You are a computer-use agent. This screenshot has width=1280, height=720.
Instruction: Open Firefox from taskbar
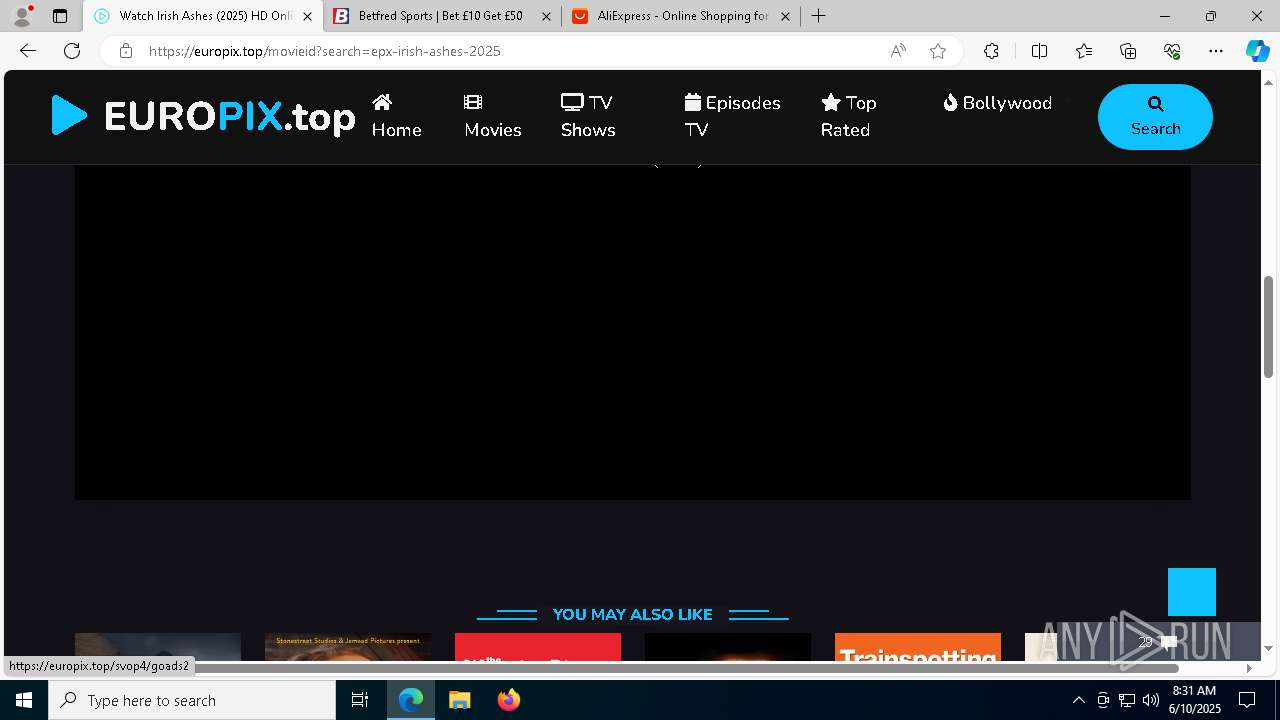pyautogui.click(x=509, y=700)
